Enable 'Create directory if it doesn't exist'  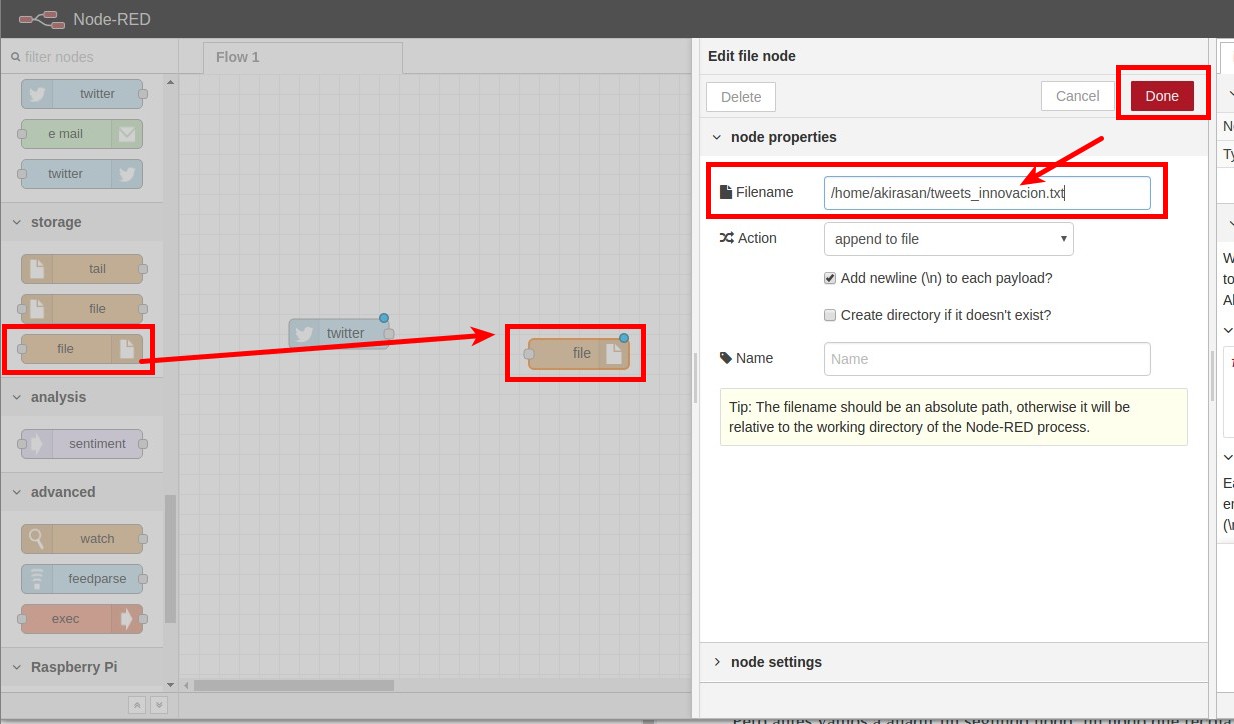point(830,315)
